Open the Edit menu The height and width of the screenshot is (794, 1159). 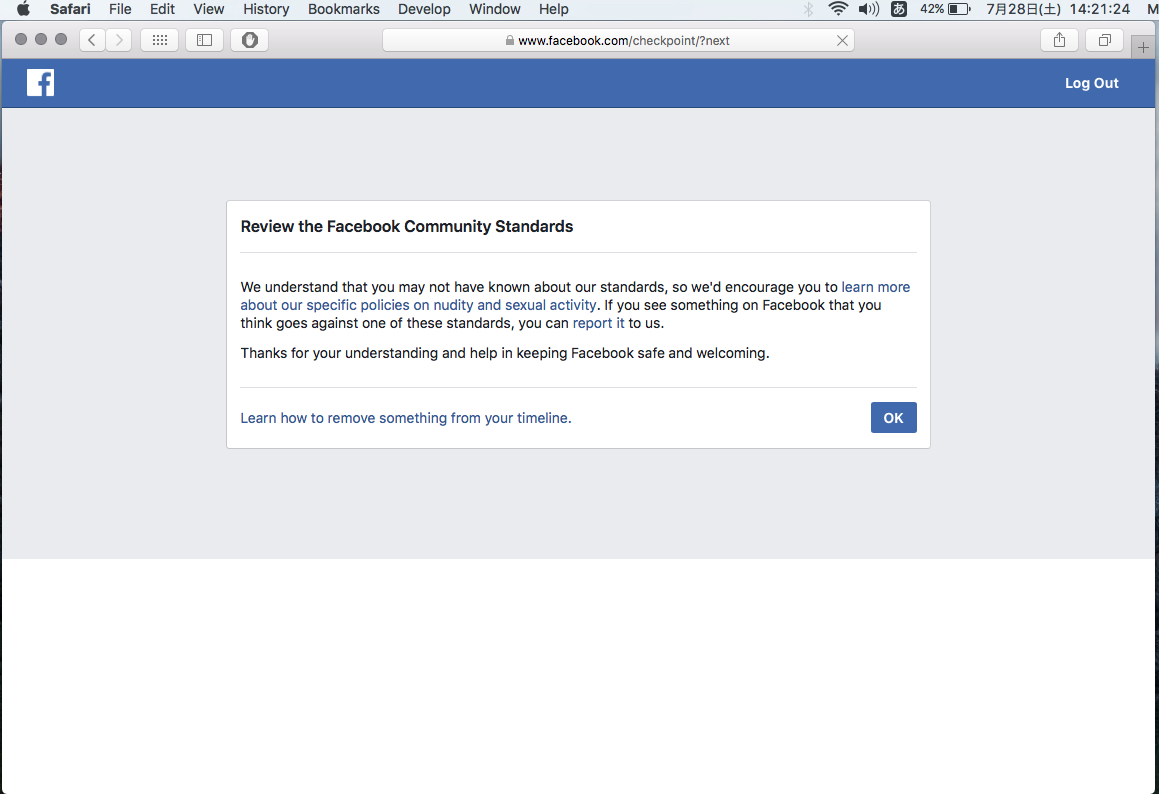coord(162,9)
